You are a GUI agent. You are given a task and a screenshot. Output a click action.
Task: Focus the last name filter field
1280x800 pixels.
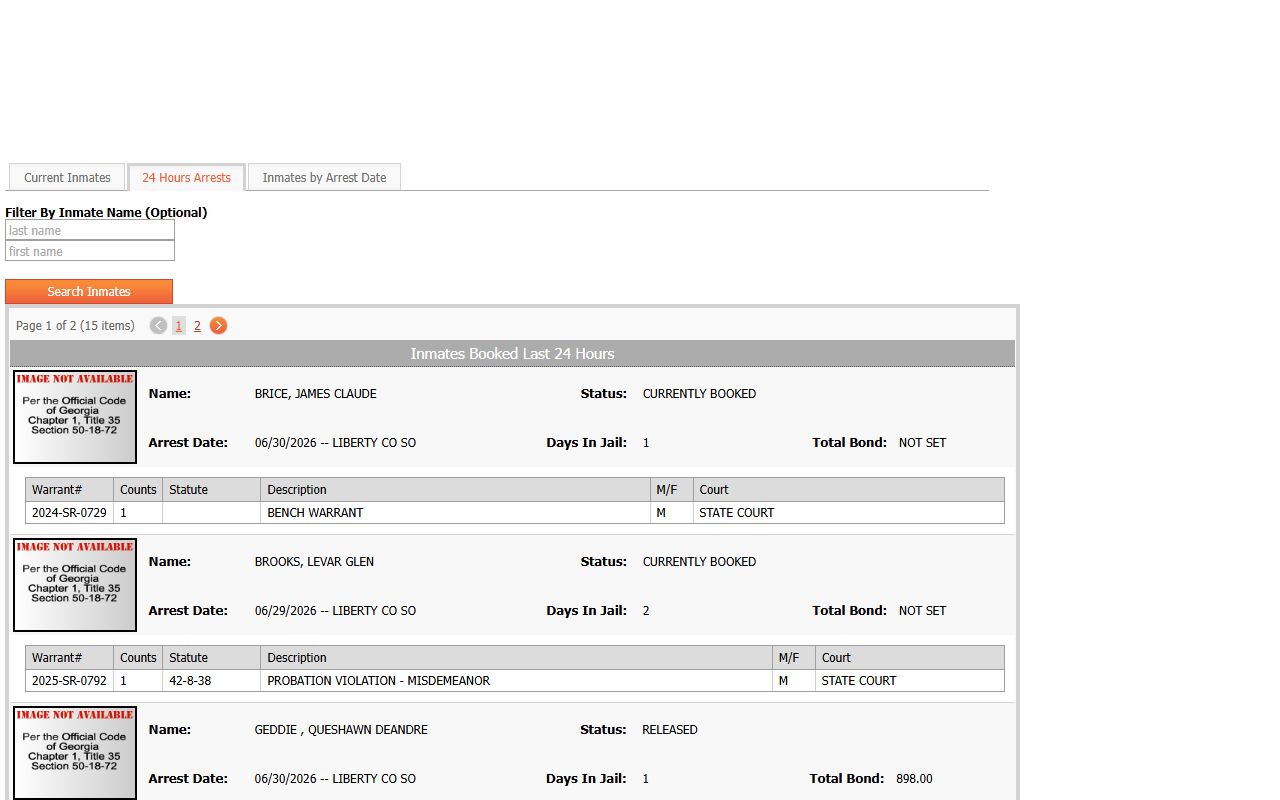[x=90, y=230]
